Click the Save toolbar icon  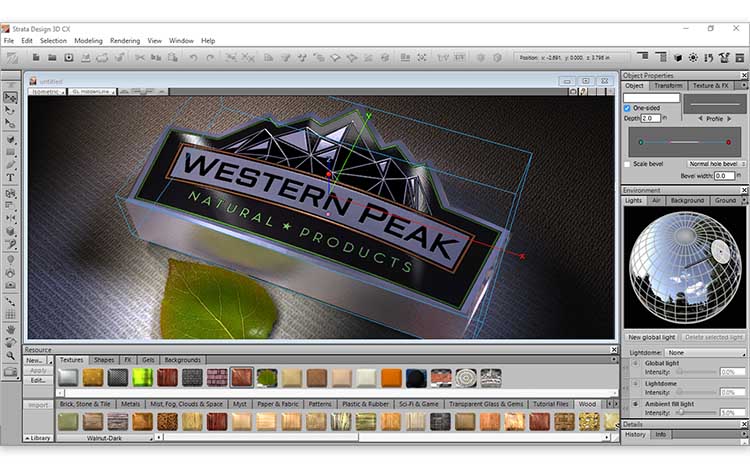point(69,57)
